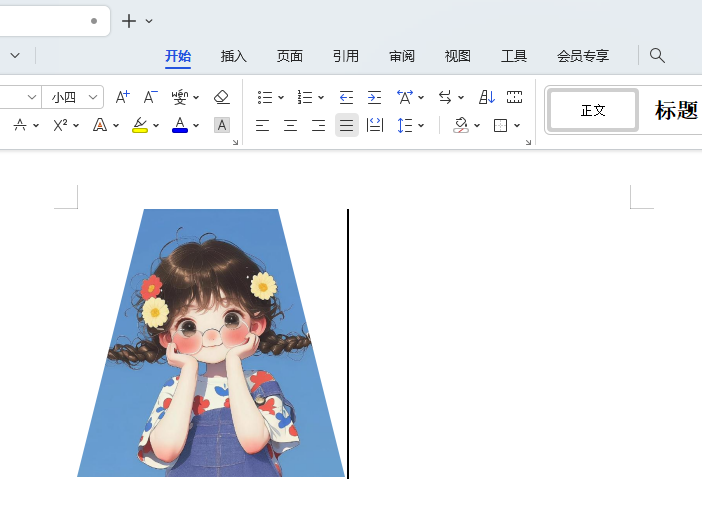Image resolution: width=702 pixels, height=530 pixels.
Task: Insert bulleted list
Action: click(x=265, y=97)
